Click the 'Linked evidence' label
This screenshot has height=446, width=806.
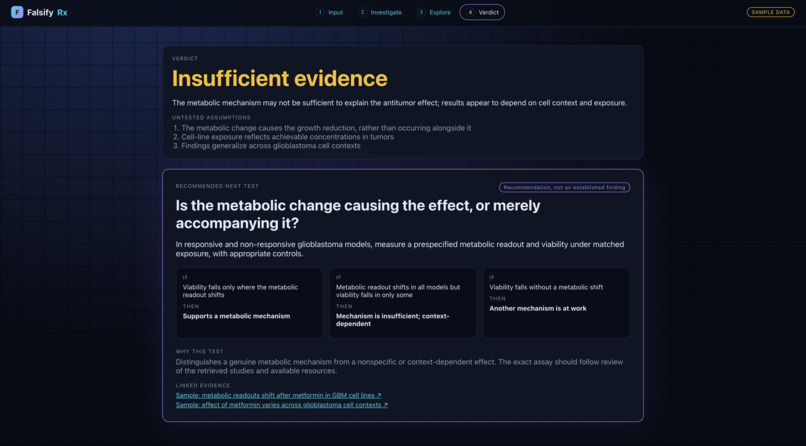tap(203, 385)
